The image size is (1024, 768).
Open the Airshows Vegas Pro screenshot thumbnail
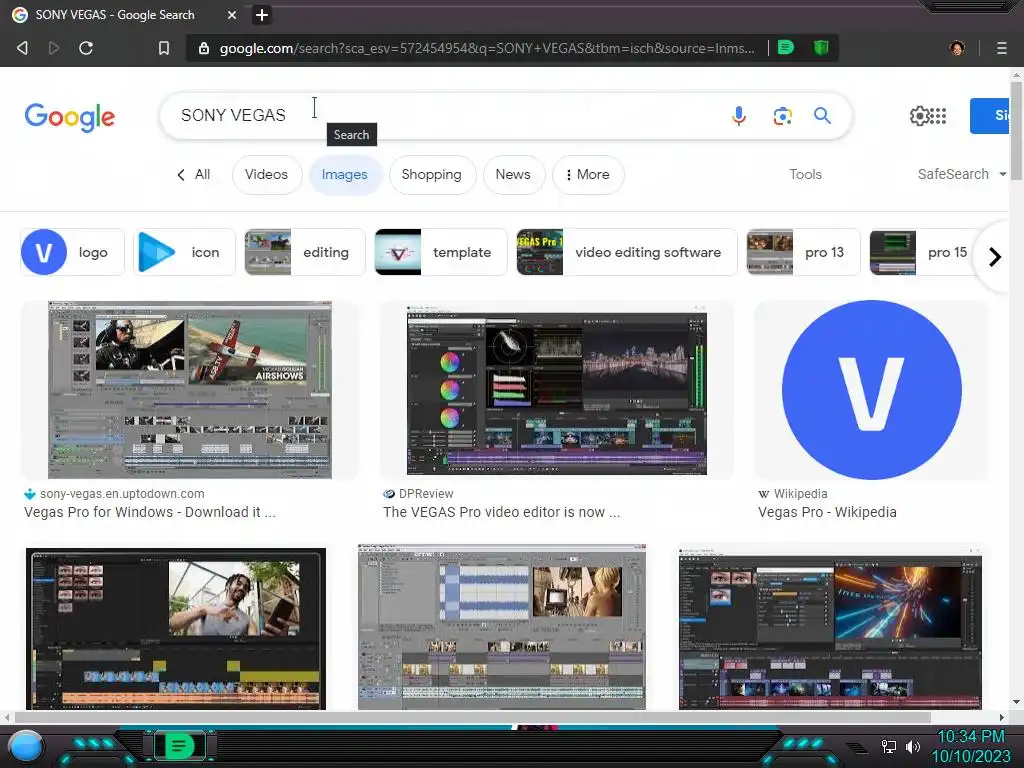pyautogui.click(x=190, y=390)
